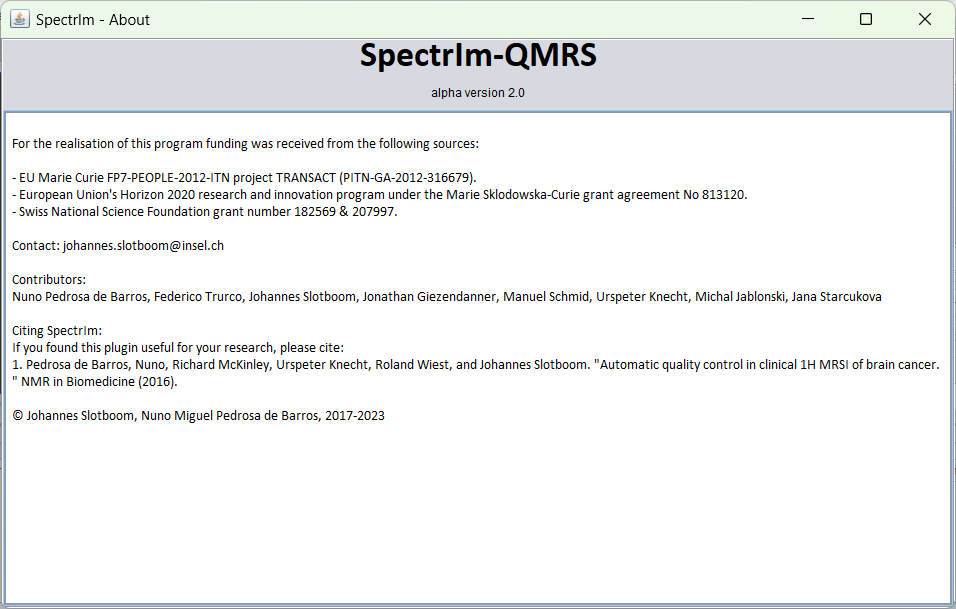Click the SpectrIm - About window title
The height and width of the screenshot is (609, 956).
point(93,20)
